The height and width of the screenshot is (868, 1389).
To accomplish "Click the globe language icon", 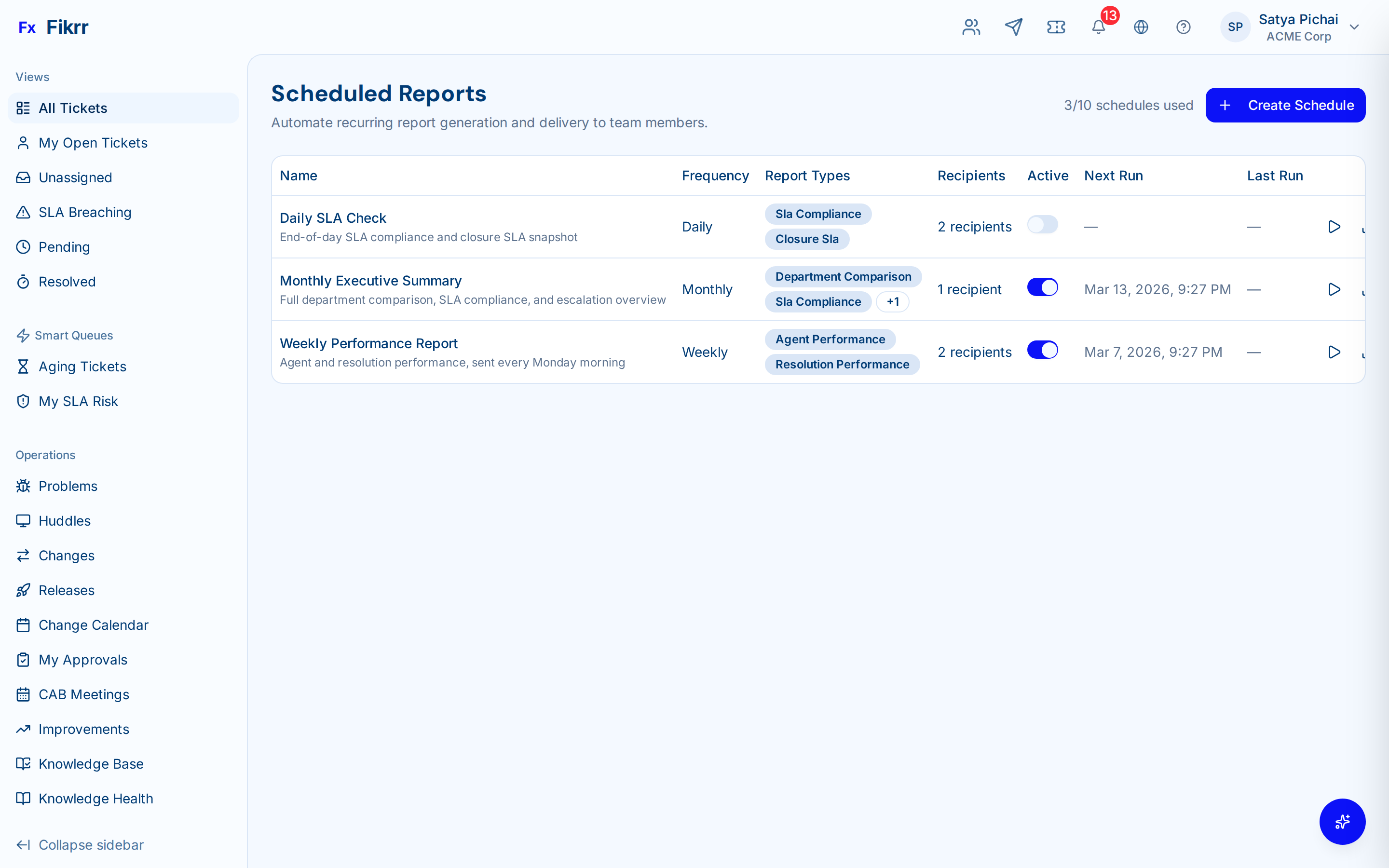I will (x=1141, y=27).
